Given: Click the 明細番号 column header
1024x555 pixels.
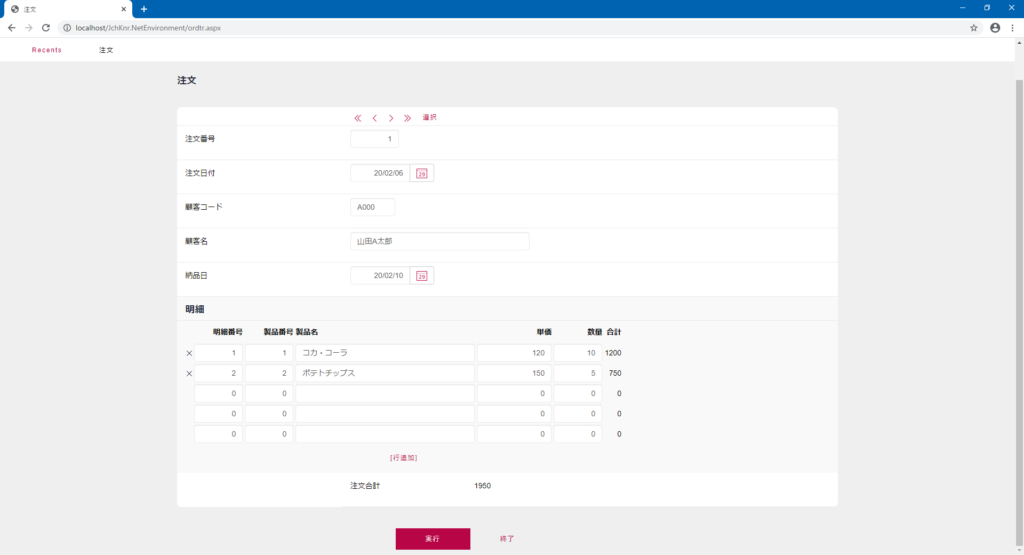Looking at the screenshot, I should (x=227, y=332).
